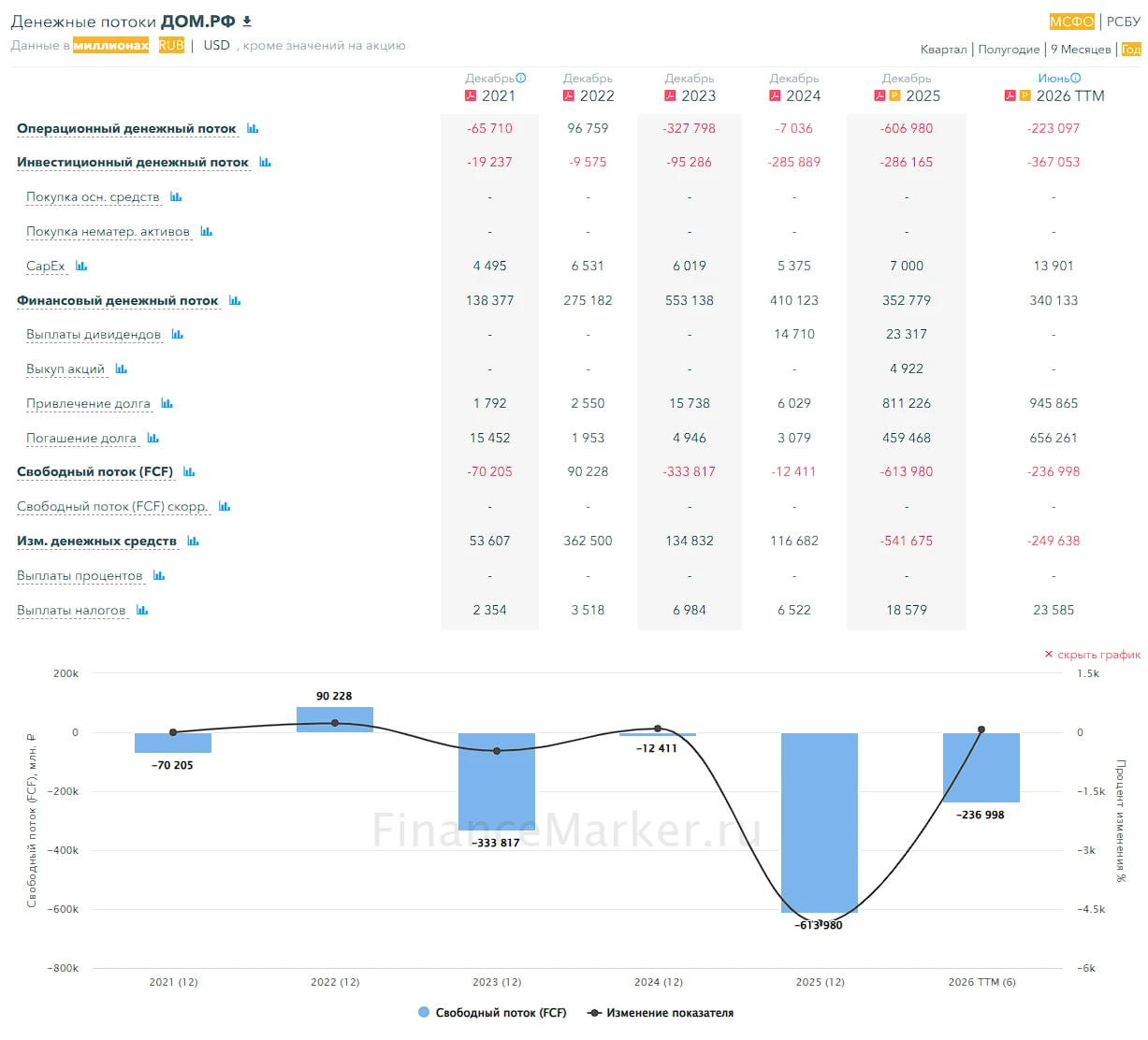Open the PDF report icon for 2021
Viewport: 1148px width, 1040px height.
tap(471, 95)
